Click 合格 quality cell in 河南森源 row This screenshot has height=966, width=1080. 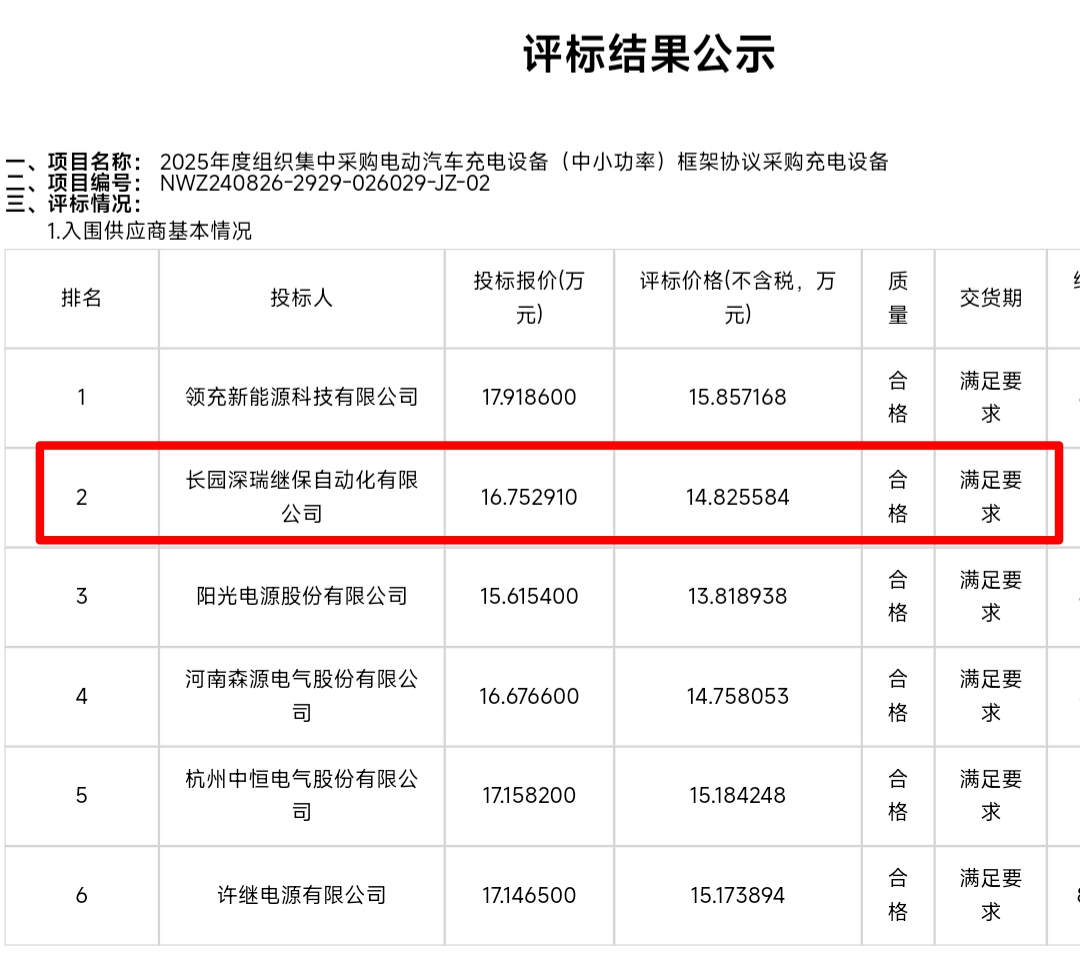[x=898, y=696]
